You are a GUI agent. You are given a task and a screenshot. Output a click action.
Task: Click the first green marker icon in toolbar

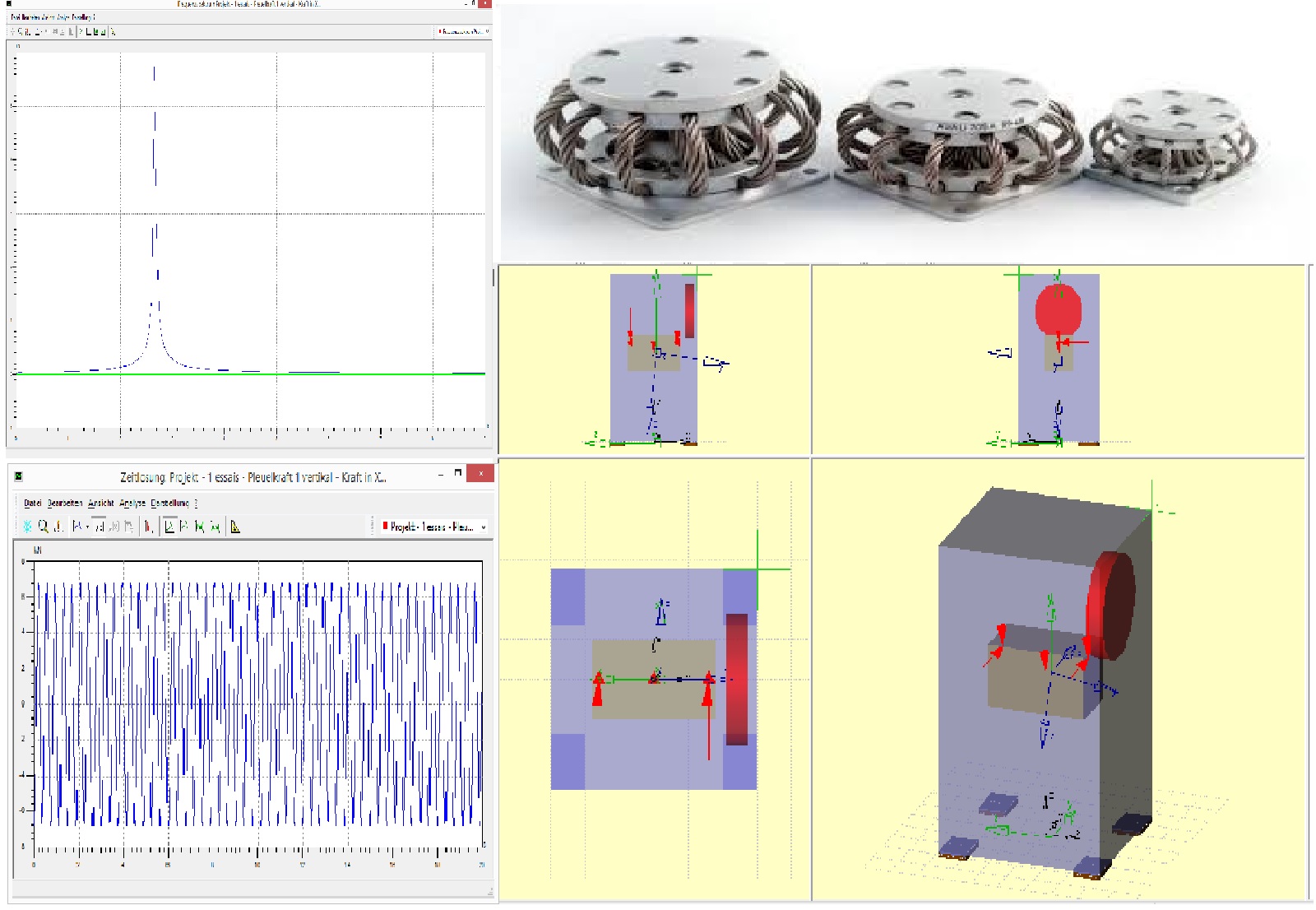199,527
